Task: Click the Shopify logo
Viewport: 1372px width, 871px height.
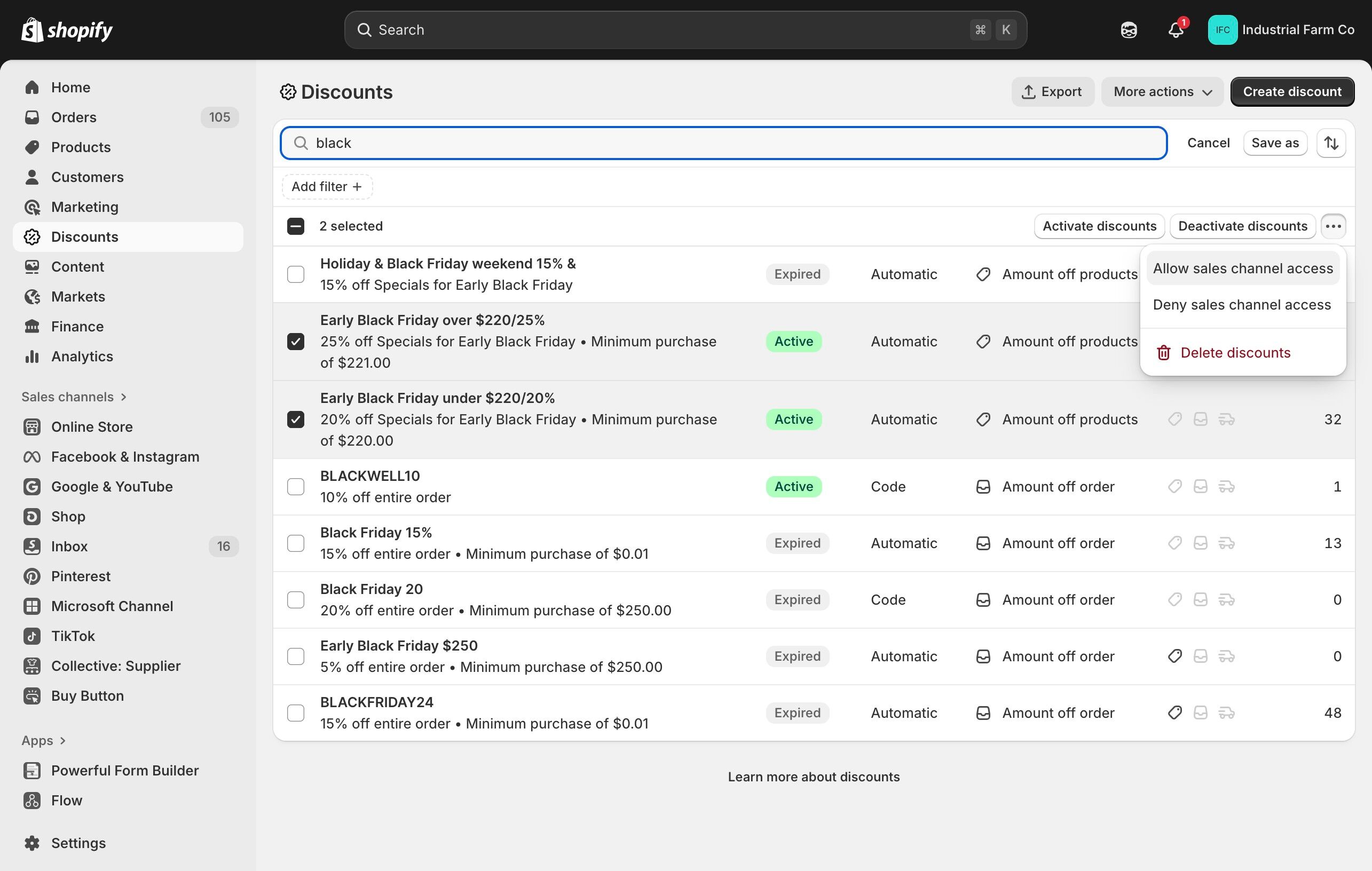Action: point(67,30)
